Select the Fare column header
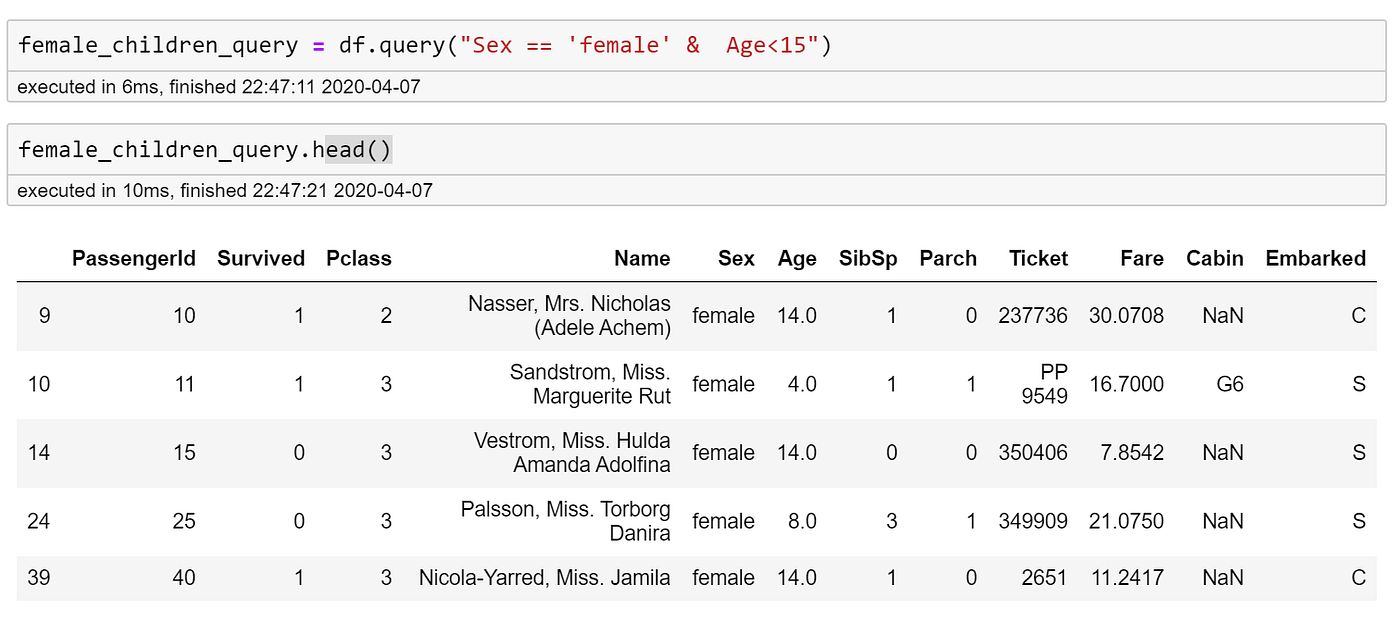 tap(1142, 258)
